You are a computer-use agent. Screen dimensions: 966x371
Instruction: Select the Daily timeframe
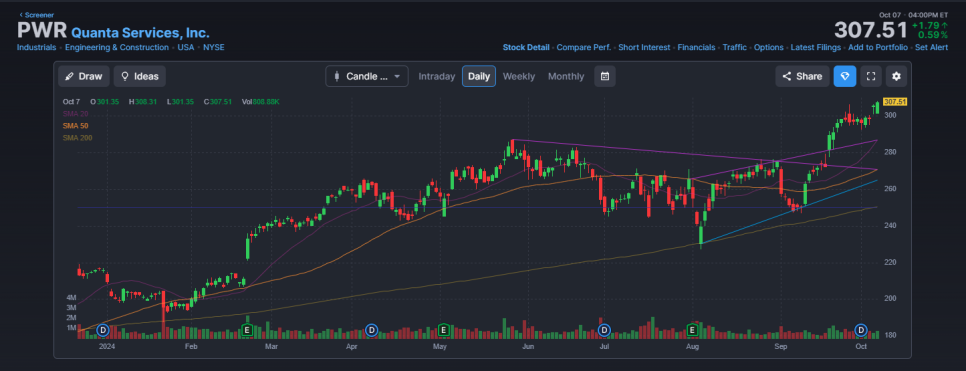point(479,76)
